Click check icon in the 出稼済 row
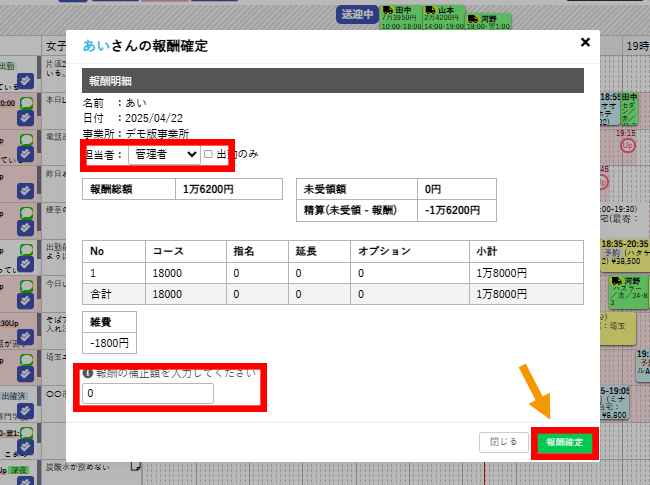Screen dimensions: 650x485 point(25,410)
